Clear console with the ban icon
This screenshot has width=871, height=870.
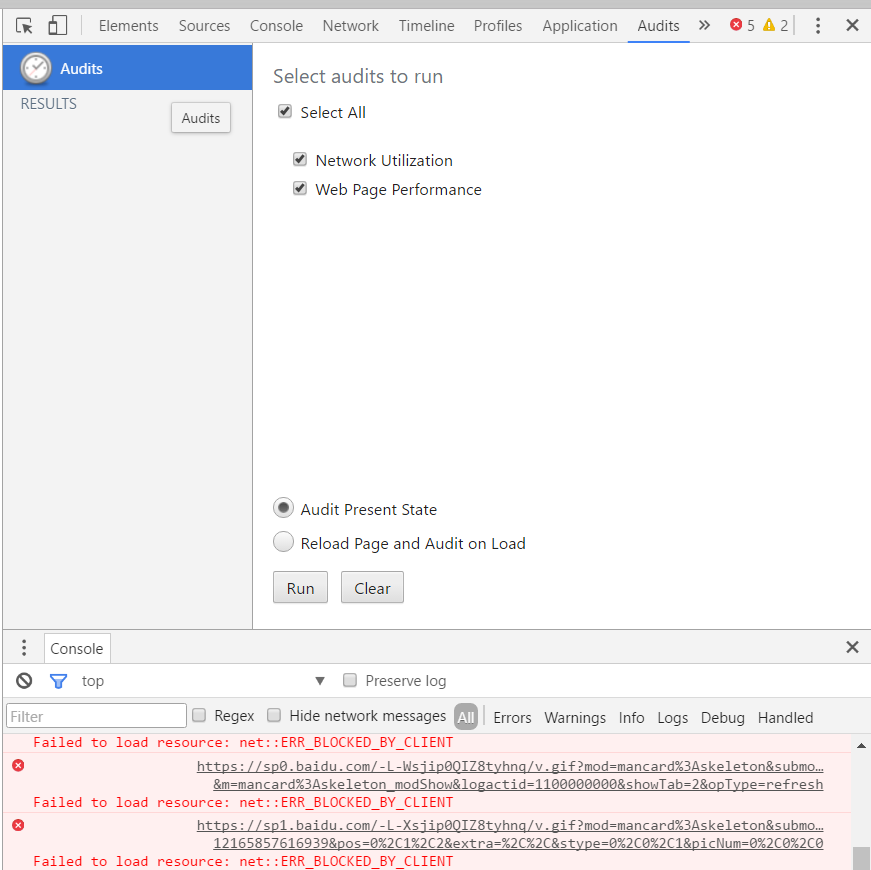coord(24,681)
